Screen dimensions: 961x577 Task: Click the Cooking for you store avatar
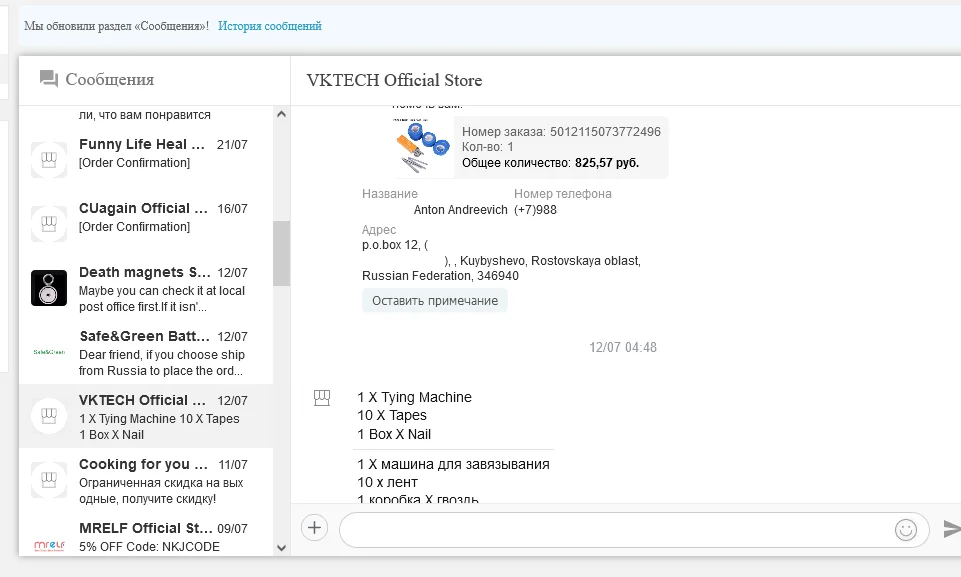coord(49,480)
